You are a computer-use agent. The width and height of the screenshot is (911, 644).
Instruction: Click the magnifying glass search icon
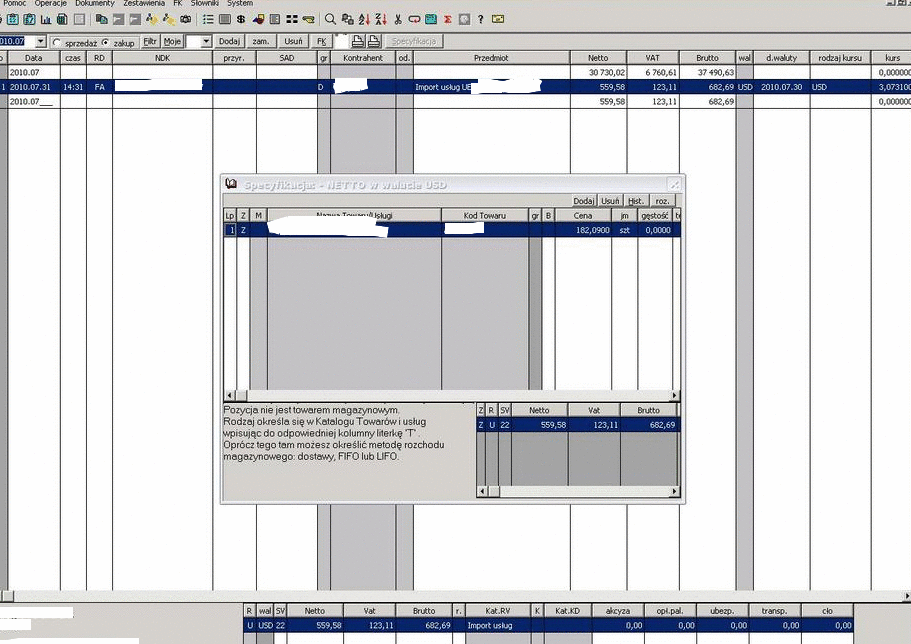tap(330, 19)
